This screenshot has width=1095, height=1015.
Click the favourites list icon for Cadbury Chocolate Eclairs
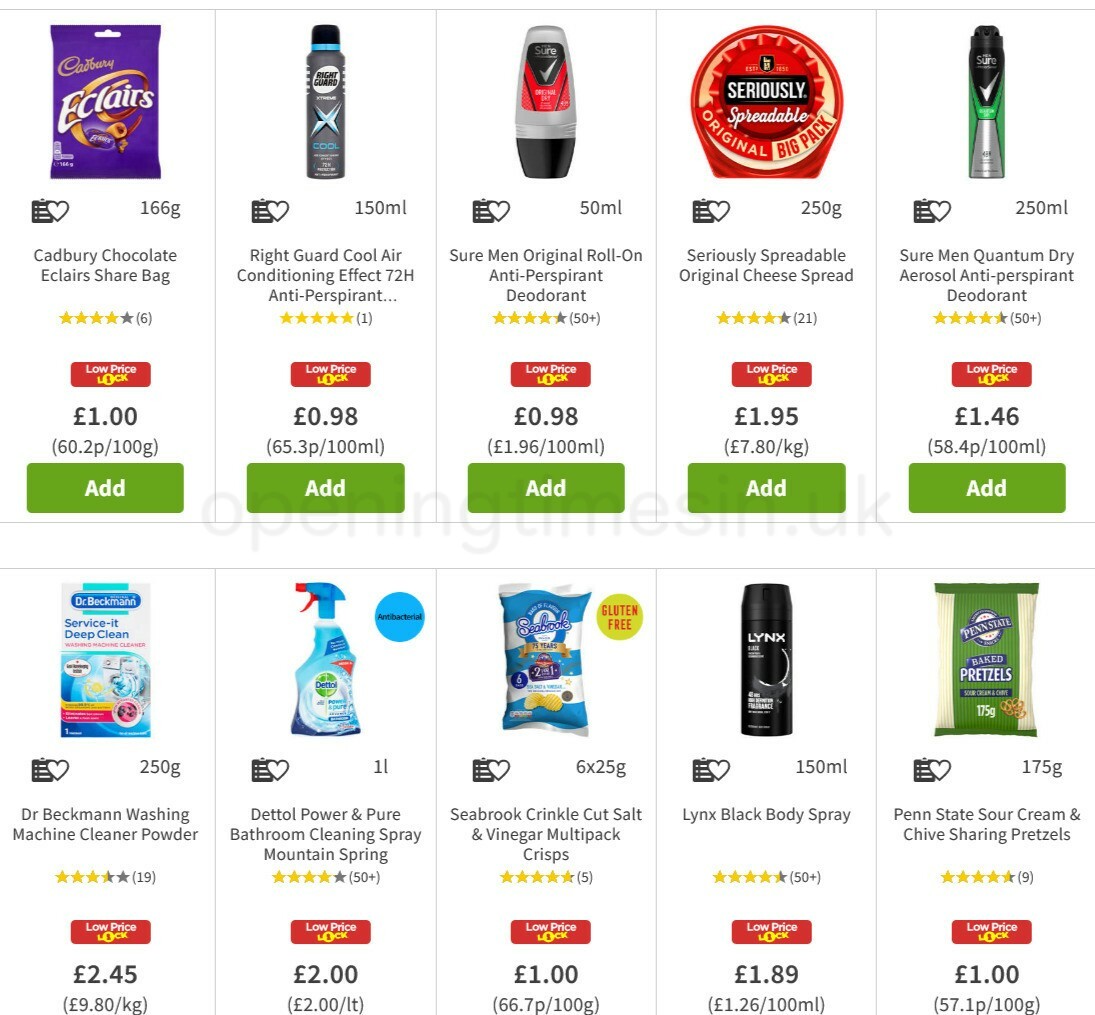click(49, 209)
